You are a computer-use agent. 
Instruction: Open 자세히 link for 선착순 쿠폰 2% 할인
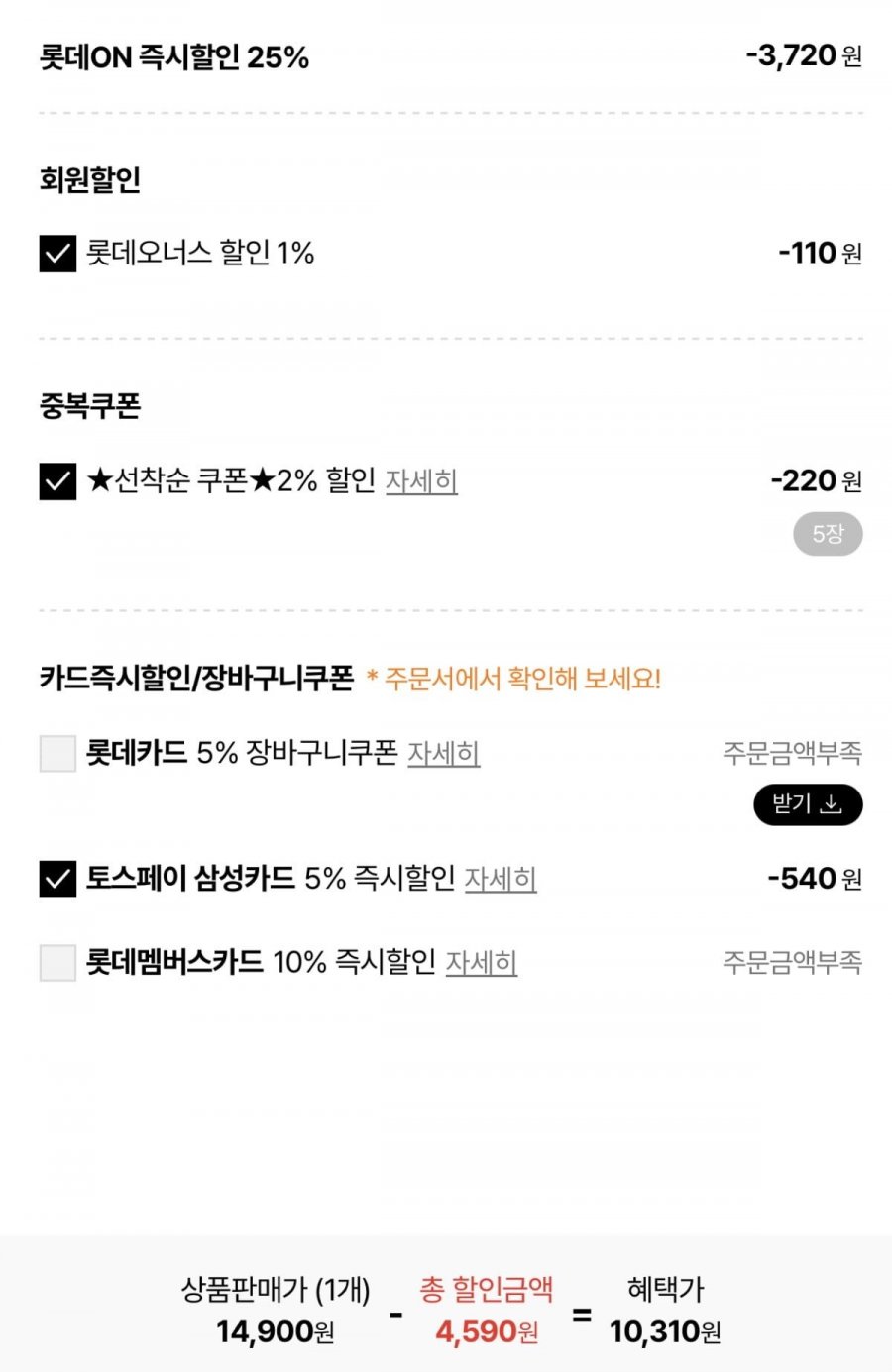pyautogui.click(x=421, y=481)
